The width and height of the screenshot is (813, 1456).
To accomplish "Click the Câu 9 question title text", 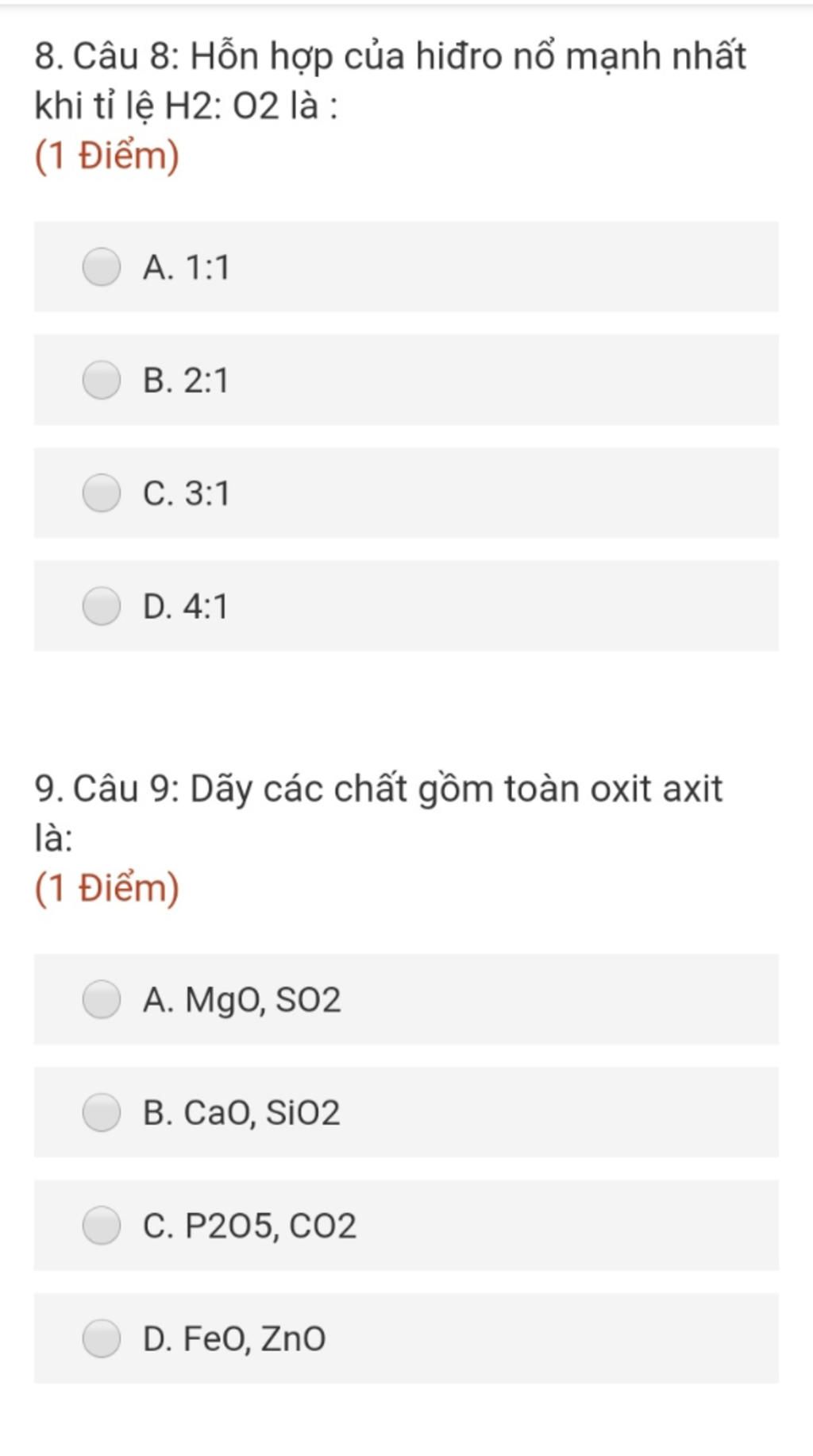I will [x=379, y=813].
